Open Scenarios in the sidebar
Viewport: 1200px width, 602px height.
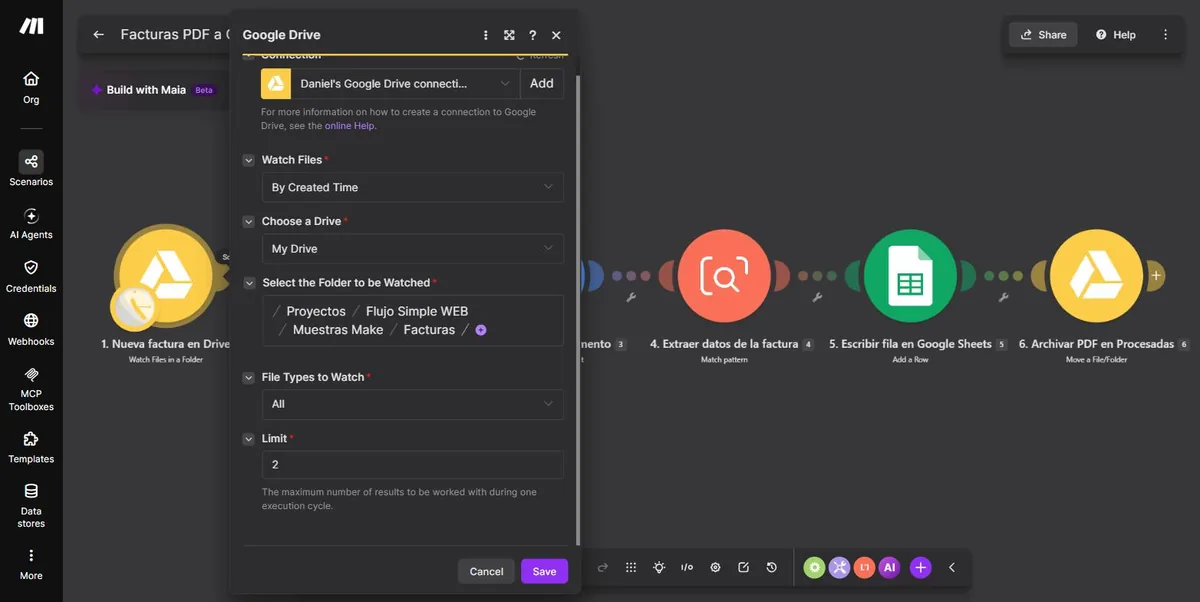tap(31, 169)
